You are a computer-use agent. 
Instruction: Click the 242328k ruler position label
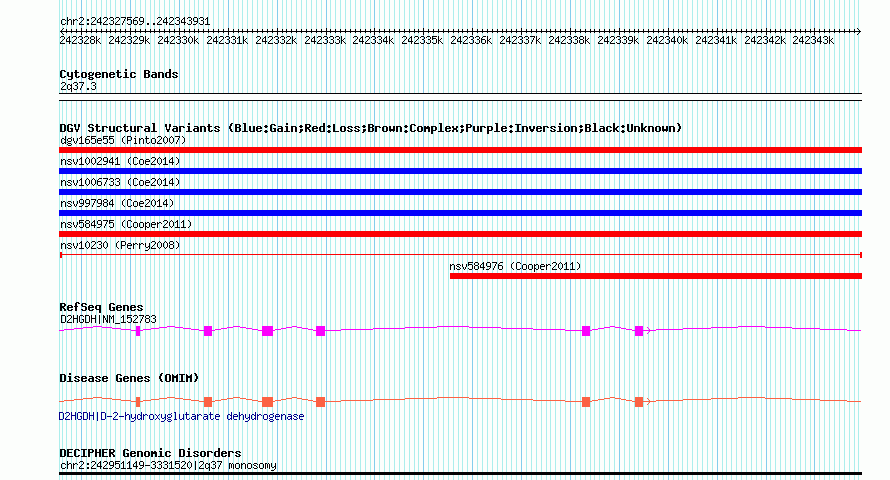[80, 40]
